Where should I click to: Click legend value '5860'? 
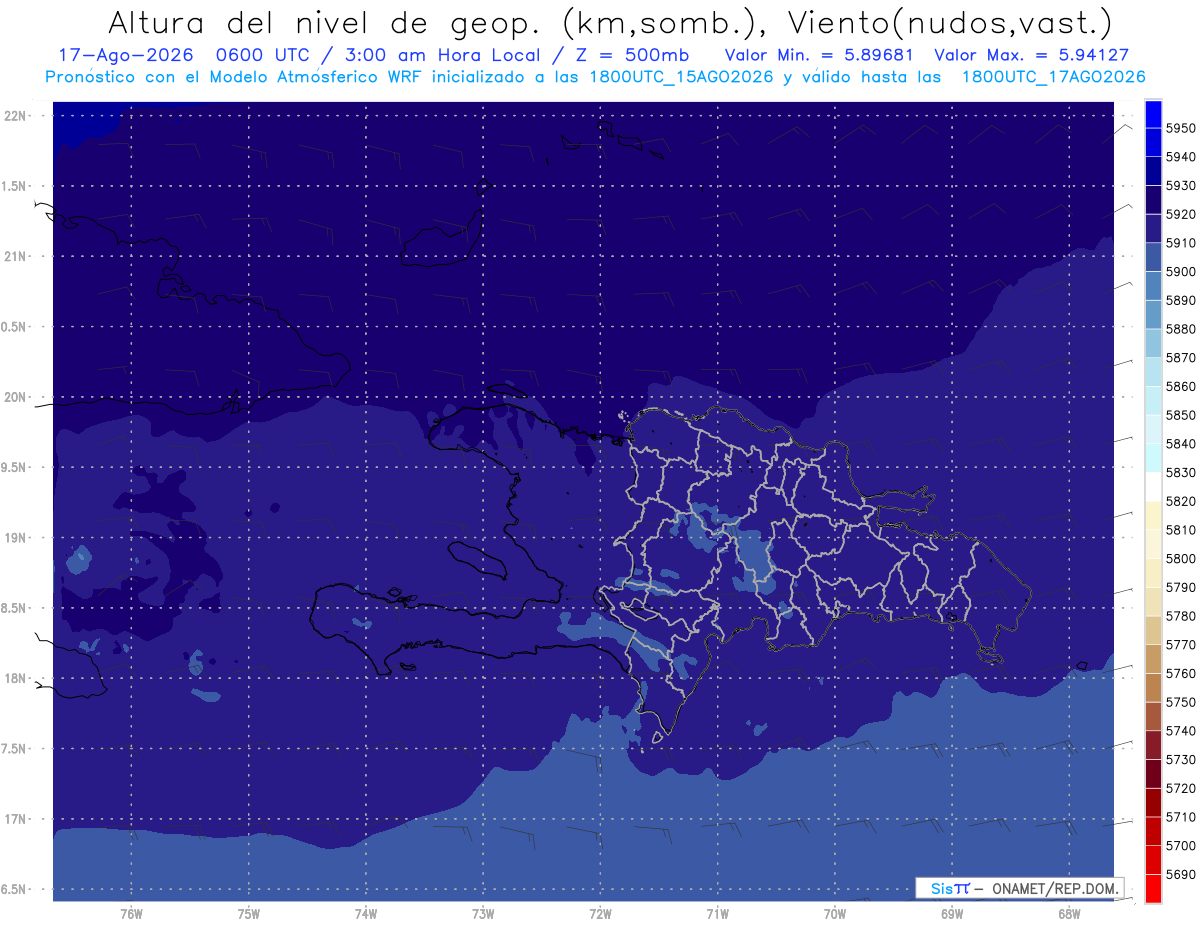pos(1180,387)
